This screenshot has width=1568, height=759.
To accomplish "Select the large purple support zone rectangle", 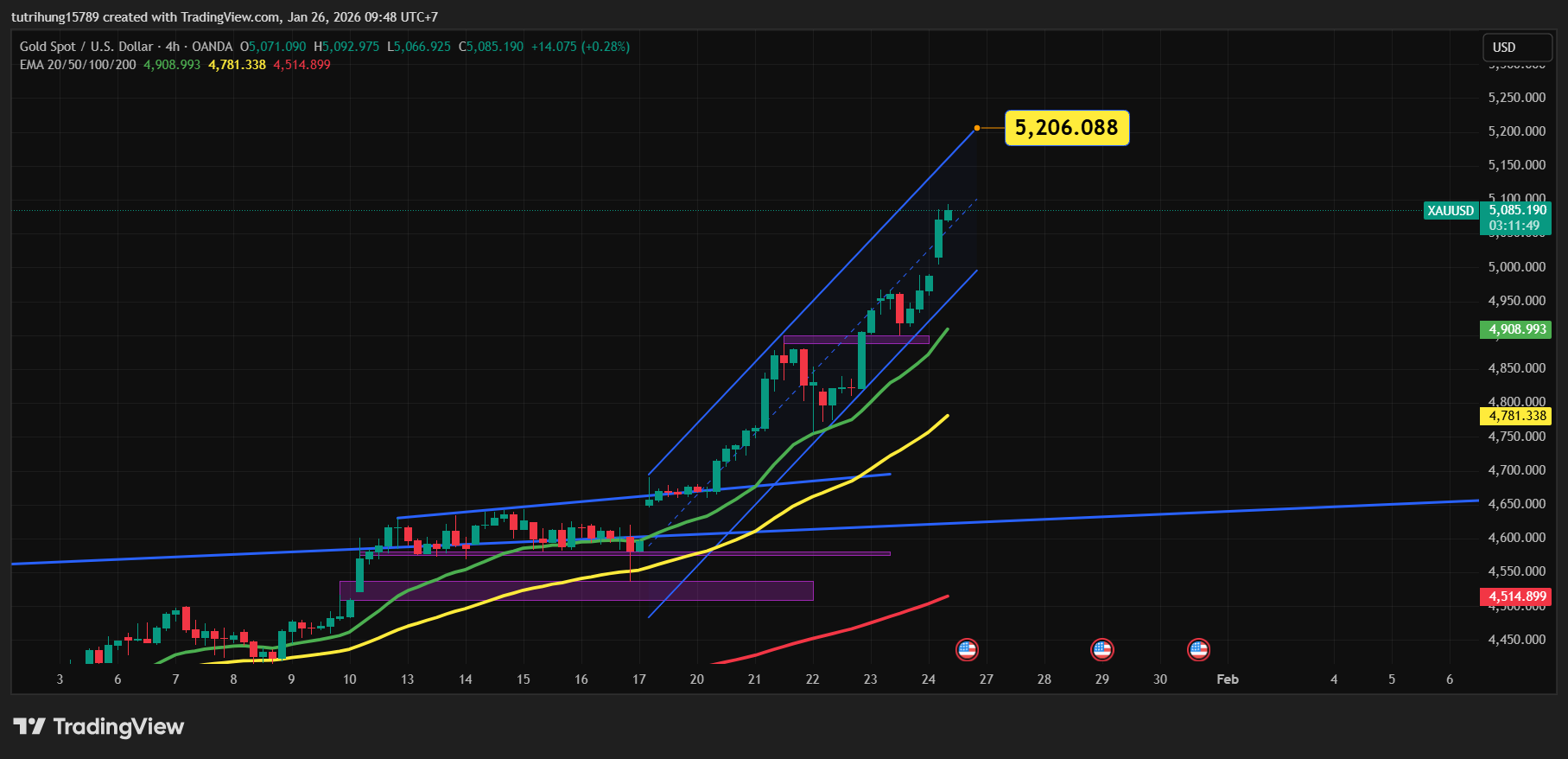I will pyautogui.click(x=576, y=590).
